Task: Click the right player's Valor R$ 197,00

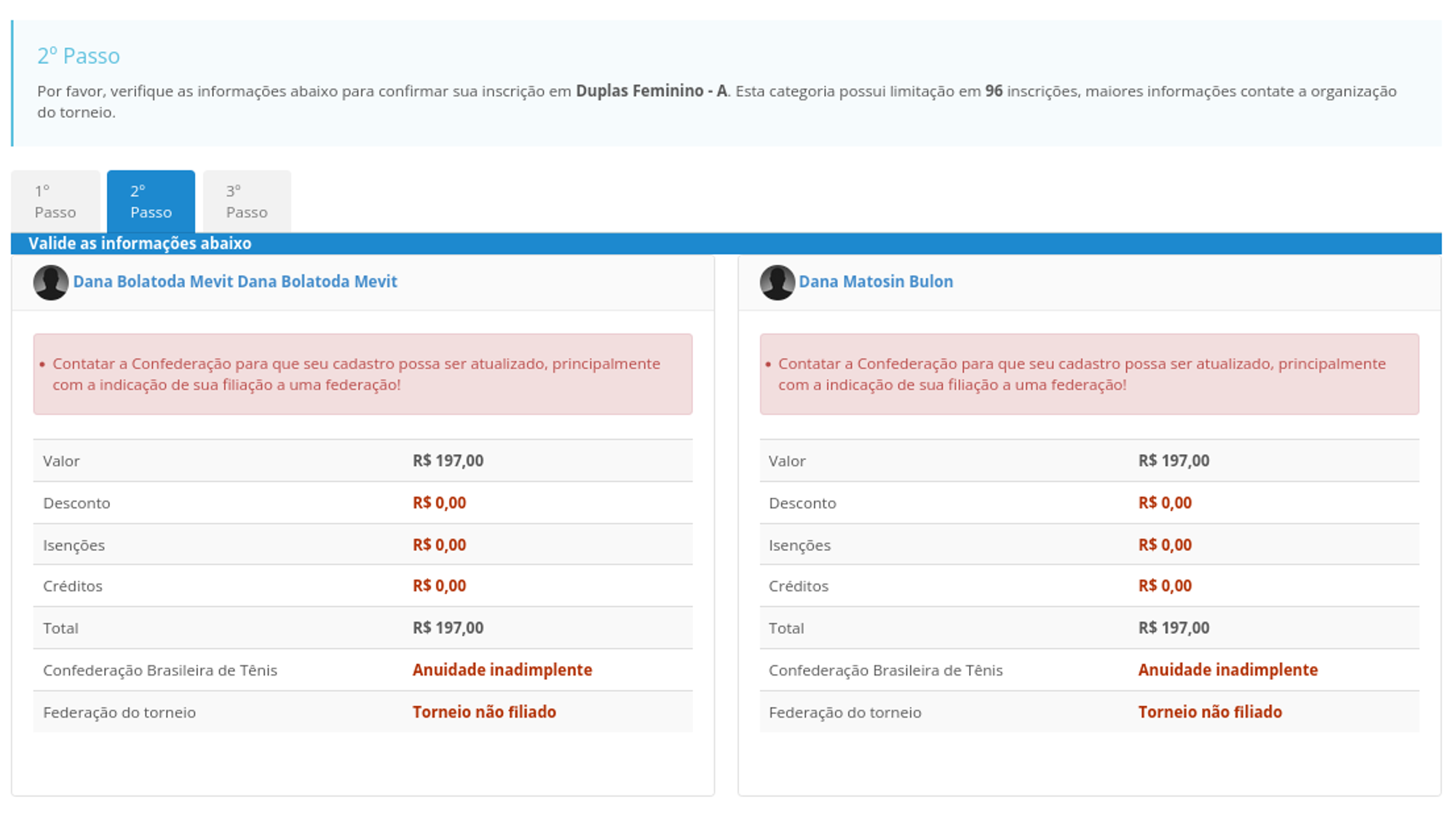Action: (x=1174, y=461)
